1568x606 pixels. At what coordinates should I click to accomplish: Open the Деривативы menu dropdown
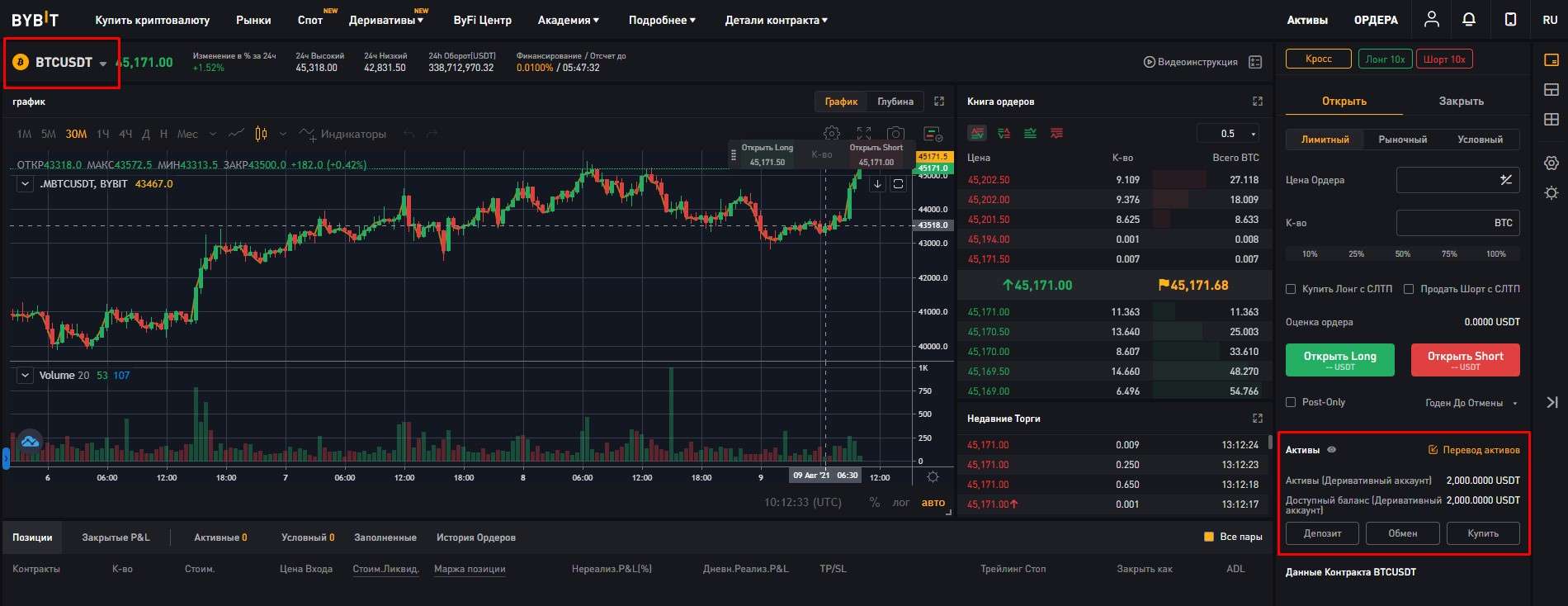[x=386, y=20]
